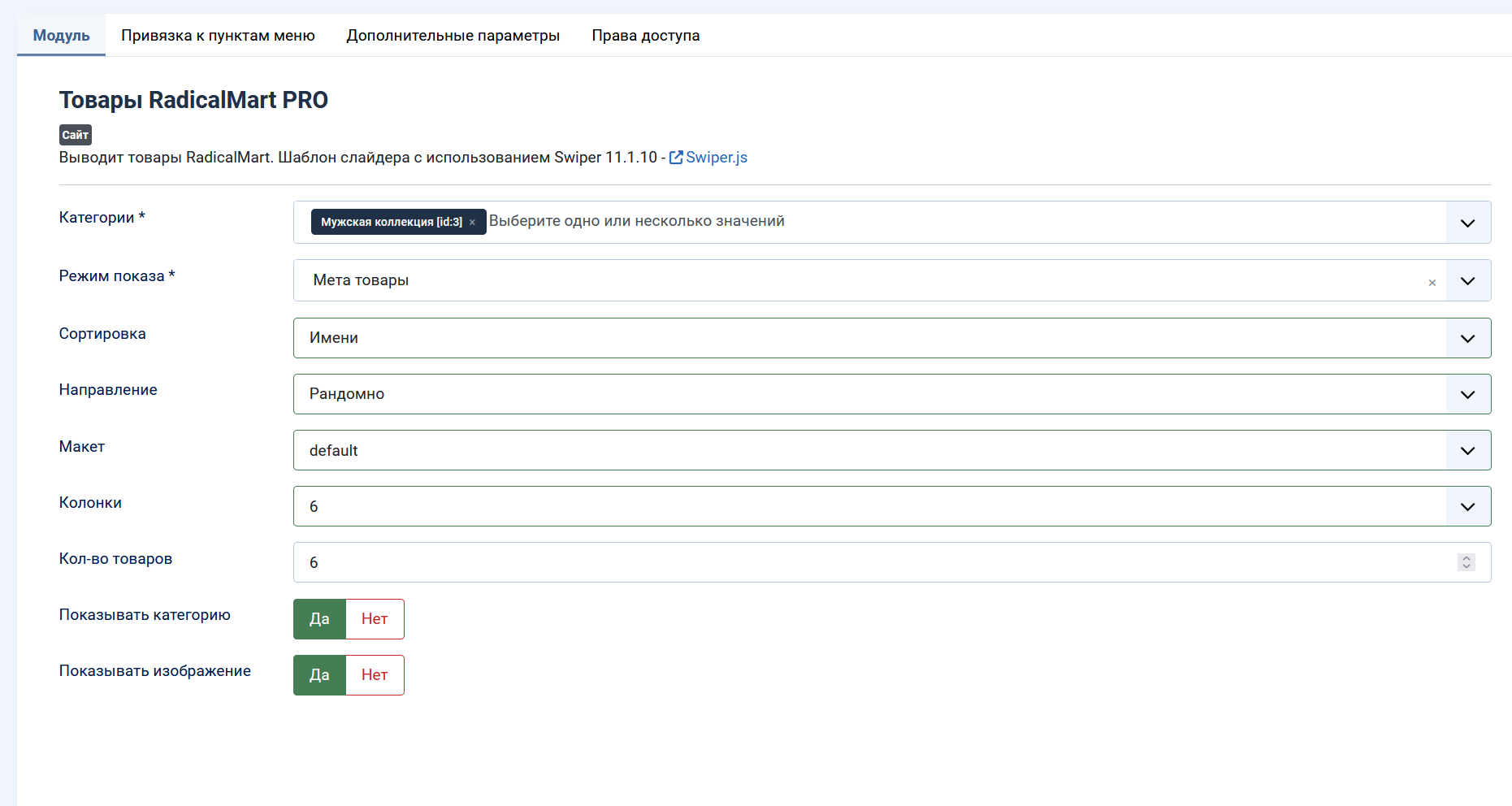
Task: Open the Колонки dropdown
Action: click(x=892, y=506)
